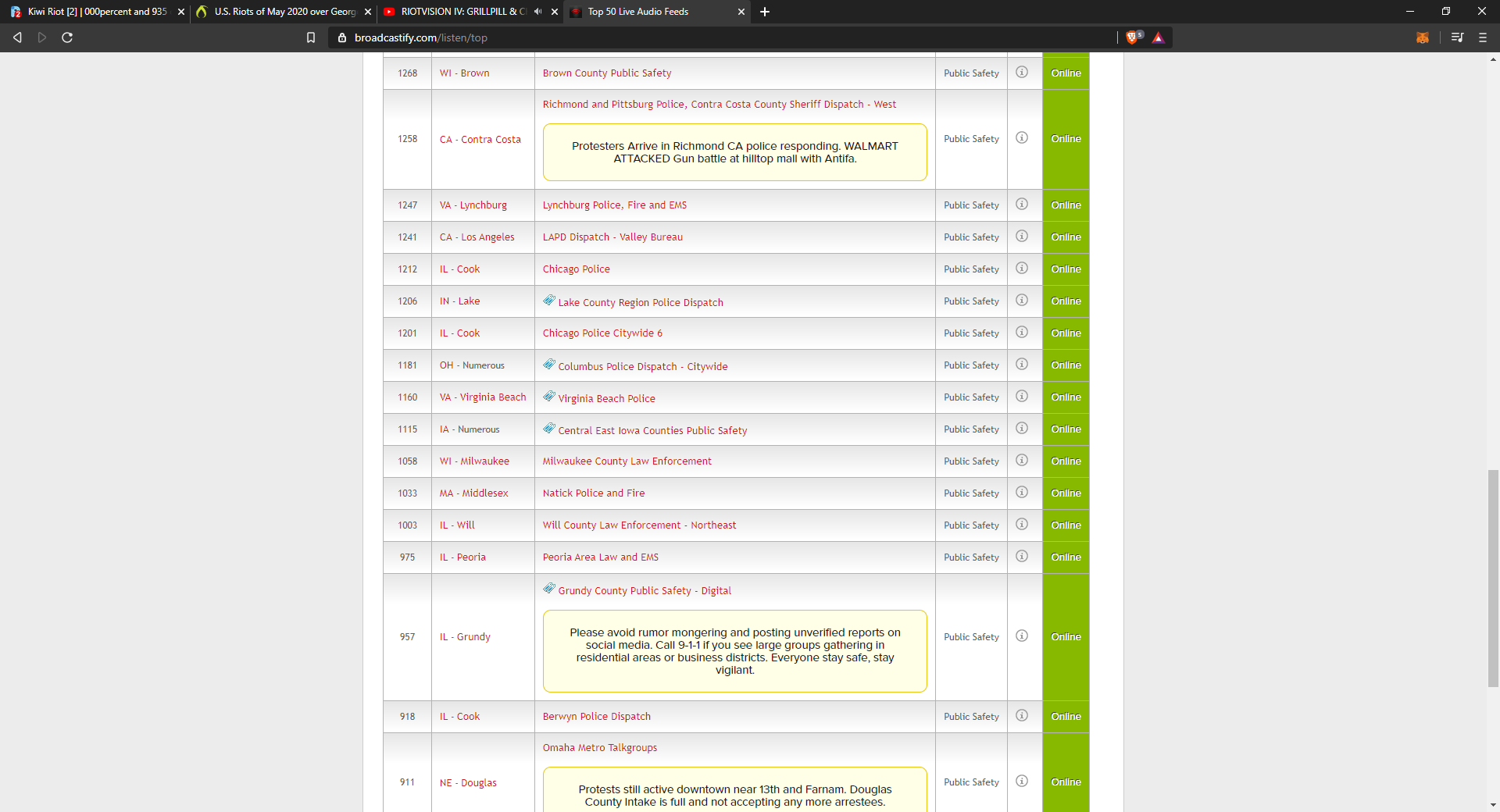This screenshot has width=1500, height=812.
Task: Click the scrollbar down arrow
Action: point(1493,805)
